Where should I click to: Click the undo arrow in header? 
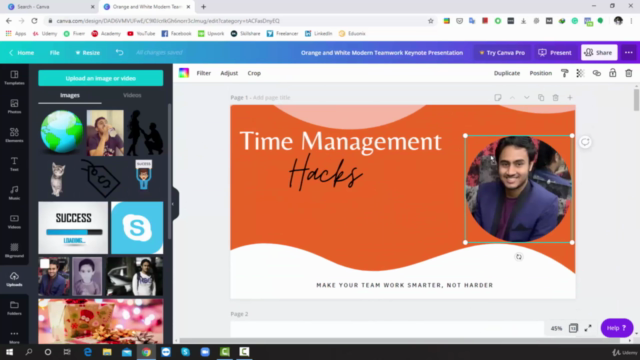point(119,52)
